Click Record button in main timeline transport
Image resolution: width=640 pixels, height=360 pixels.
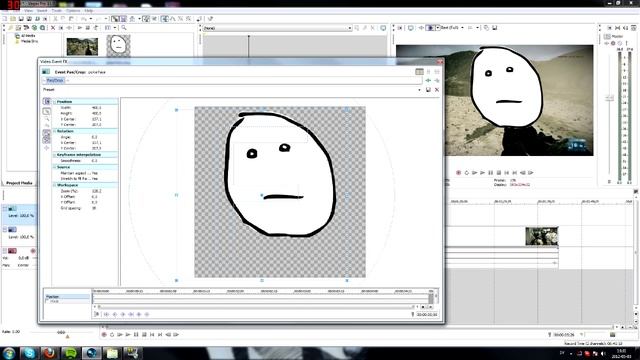(104, 335)
